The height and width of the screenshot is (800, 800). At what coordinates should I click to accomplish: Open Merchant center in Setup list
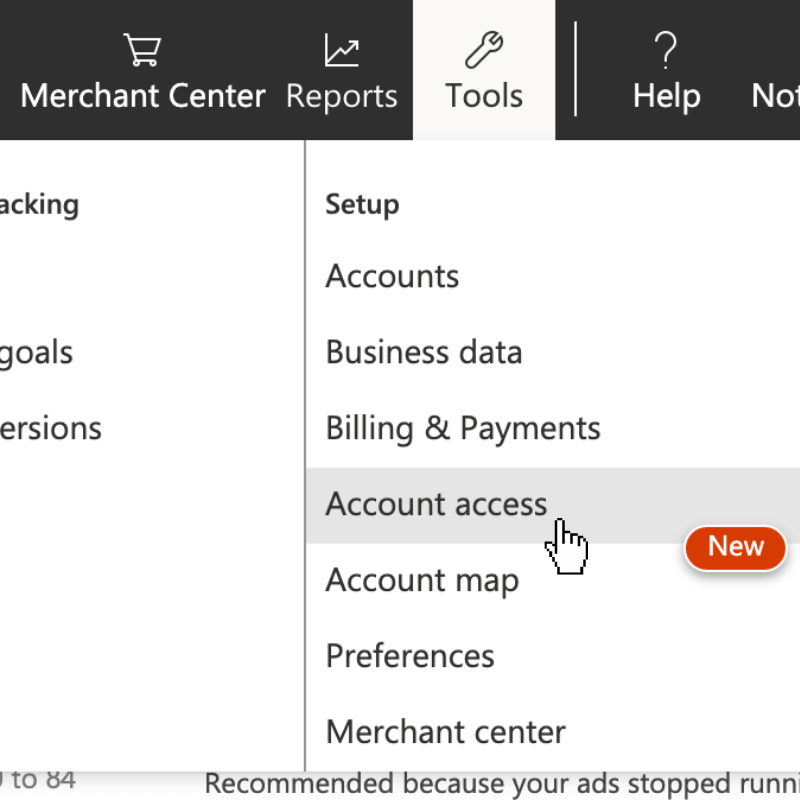(446, 732)
